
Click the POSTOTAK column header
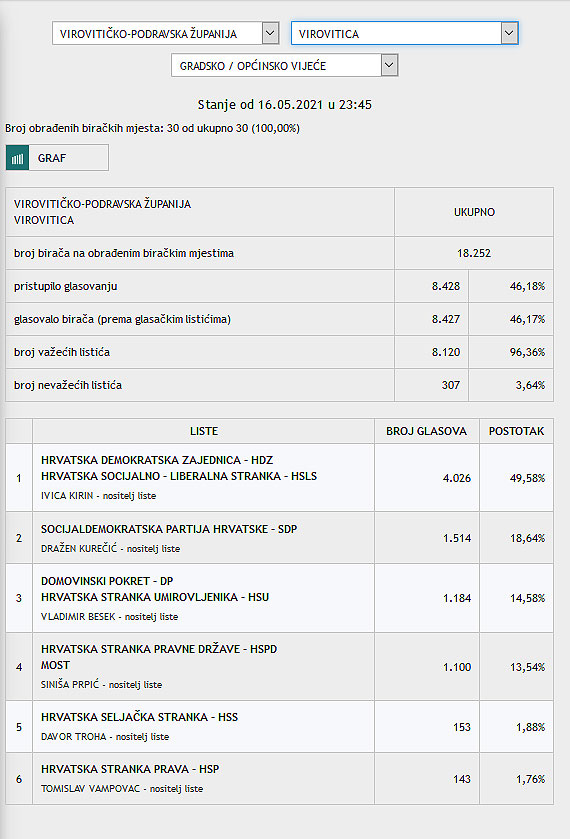[516, 431]
